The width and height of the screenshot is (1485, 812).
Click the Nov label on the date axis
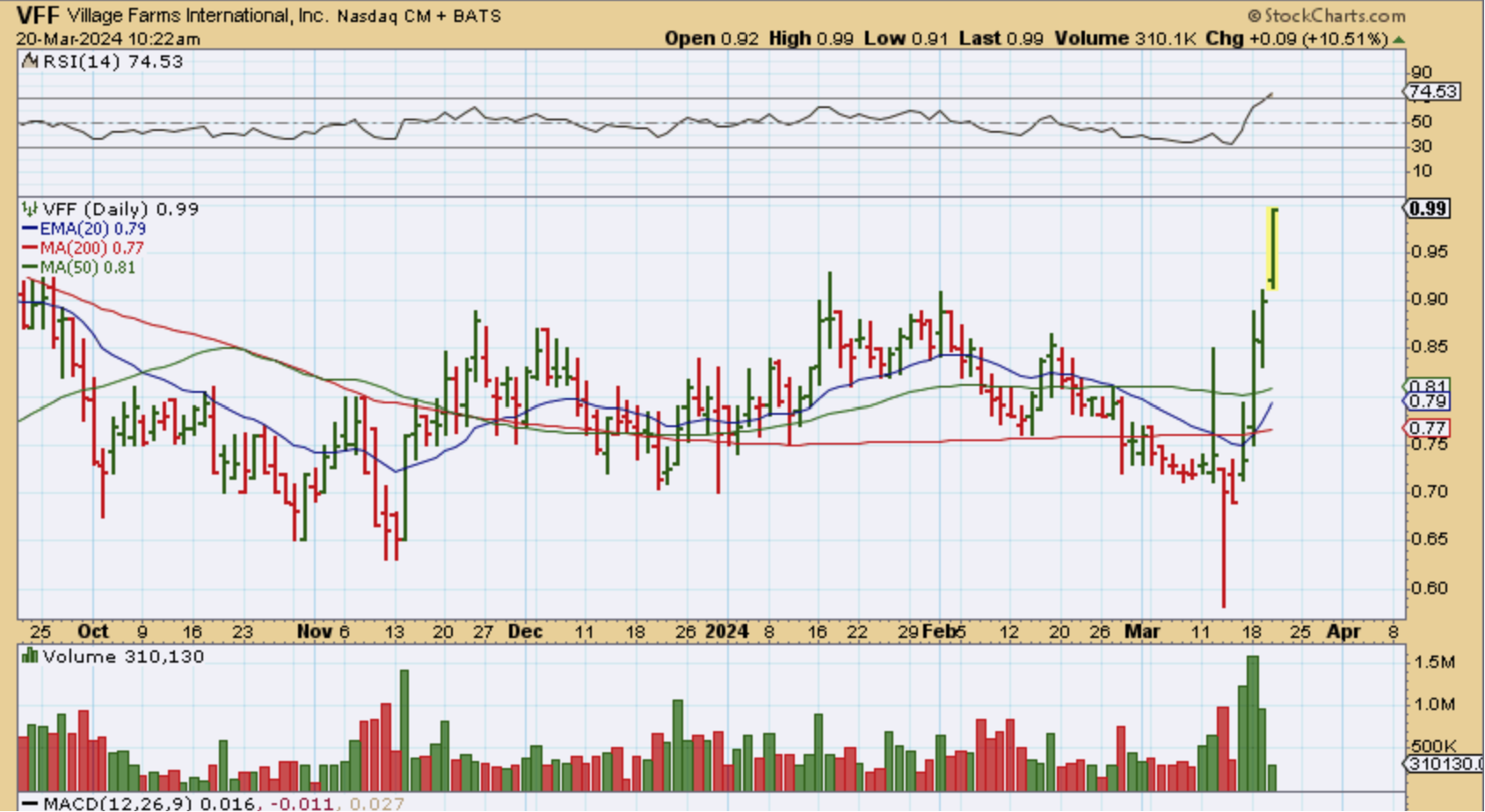[x=314, y=631]
